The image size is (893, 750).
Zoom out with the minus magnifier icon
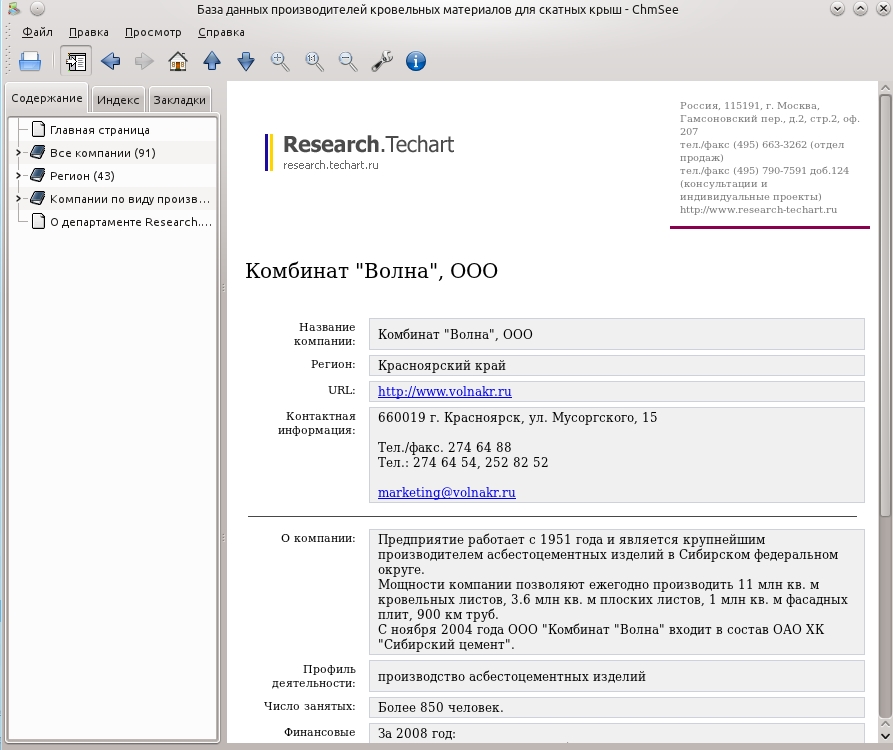click(x=347, y=61)
